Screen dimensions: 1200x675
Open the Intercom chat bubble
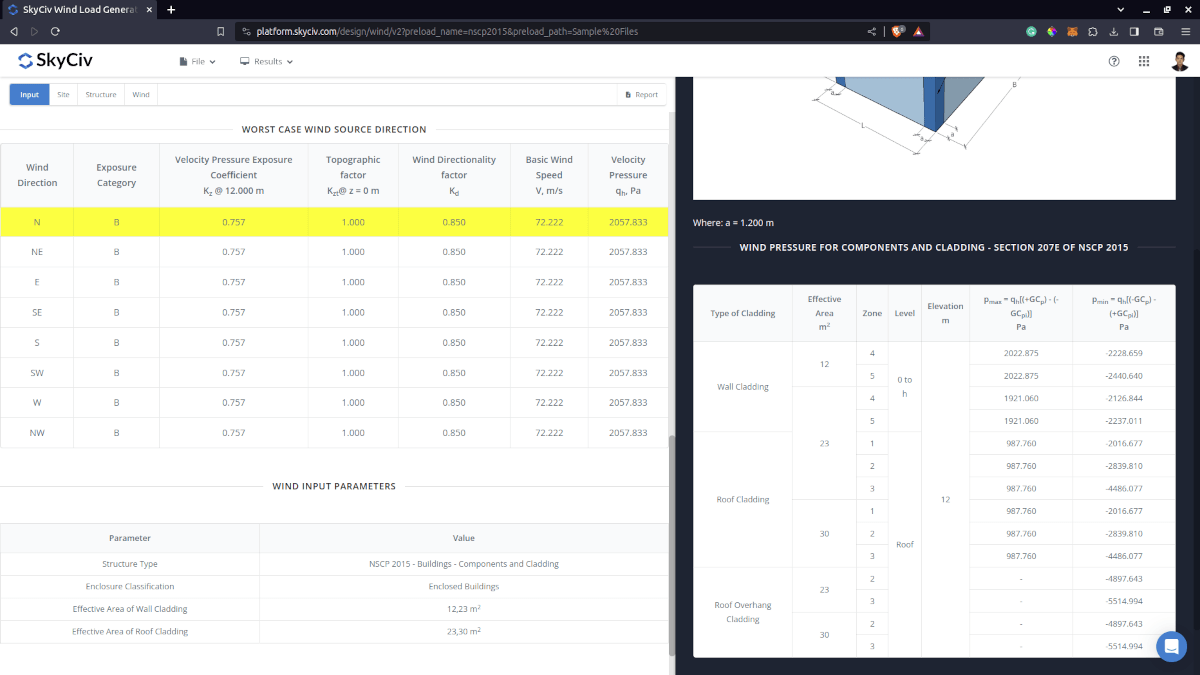(x=1171, y=646)
